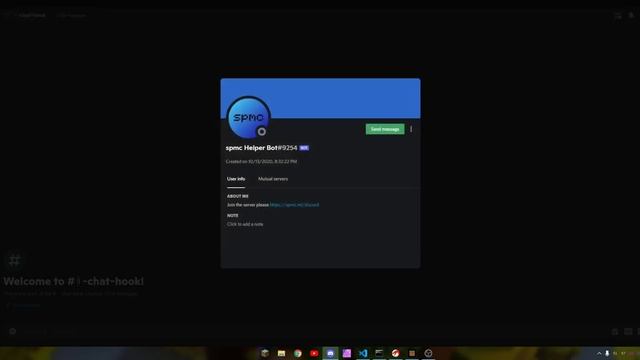Open the red YouTube taskbar icon

[x=314, y=353]
